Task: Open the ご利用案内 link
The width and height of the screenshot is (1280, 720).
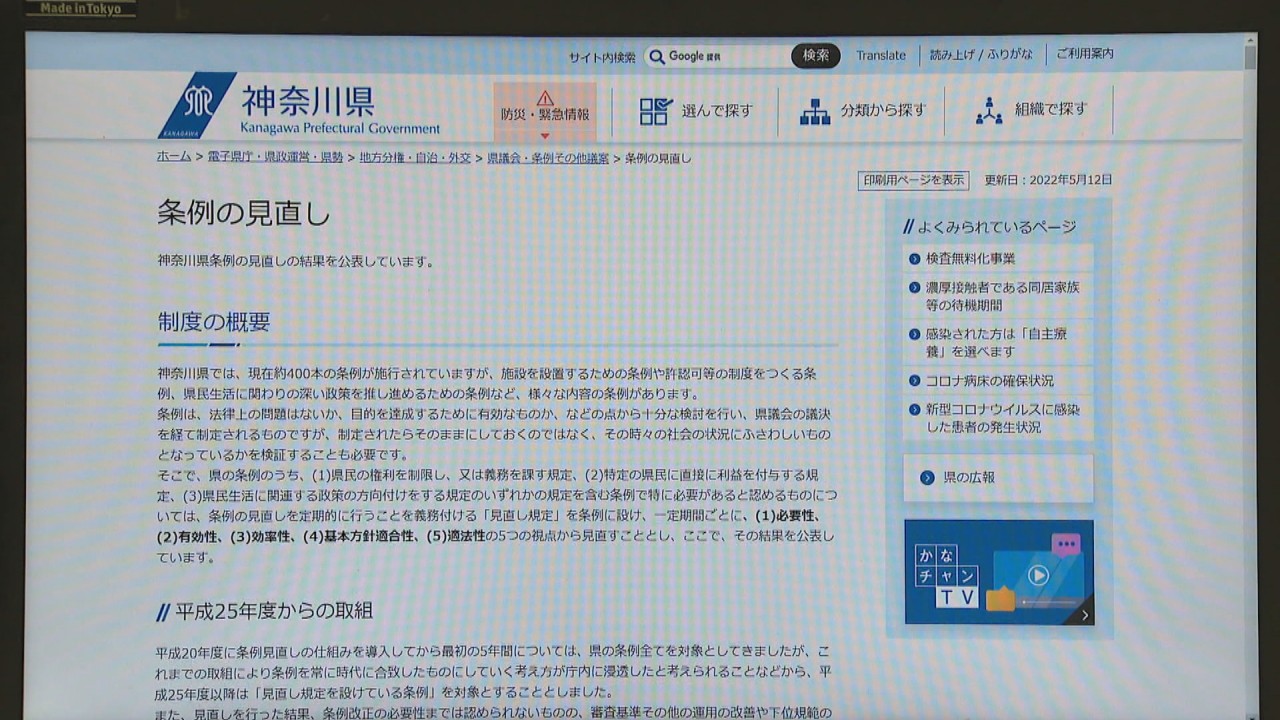Action: tap(1084, 54)
